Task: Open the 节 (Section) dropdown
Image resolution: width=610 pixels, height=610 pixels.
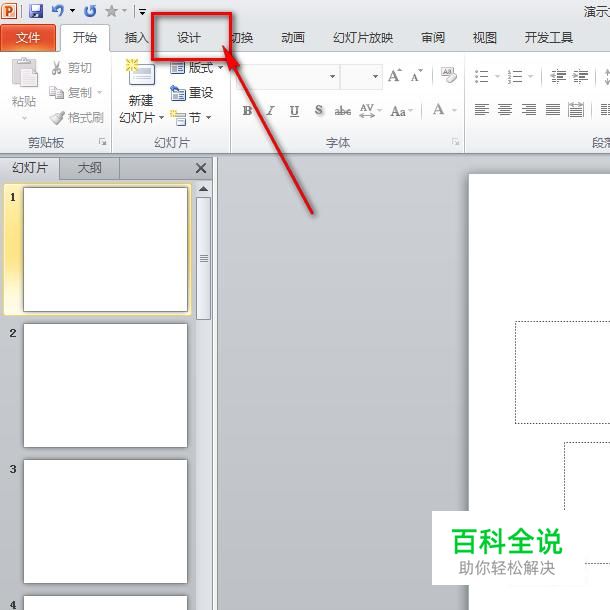Action: point(191,117)
